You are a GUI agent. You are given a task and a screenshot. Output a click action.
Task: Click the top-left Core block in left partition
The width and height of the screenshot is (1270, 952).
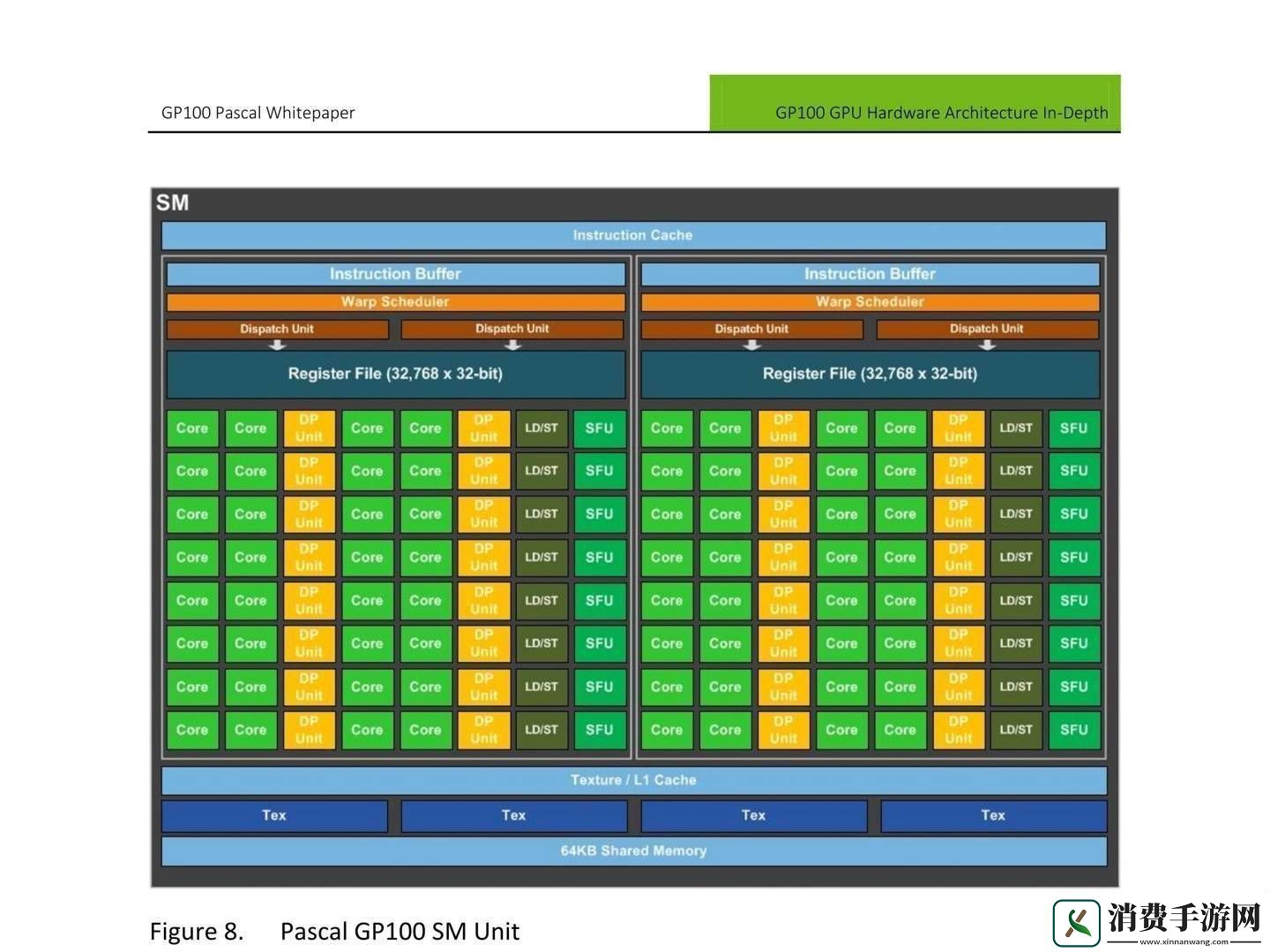(x=192, y=428)
